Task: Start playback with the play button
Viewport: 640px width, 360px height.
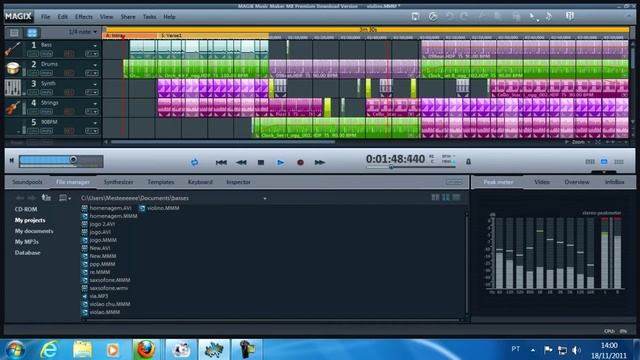Action: [280, 162]
